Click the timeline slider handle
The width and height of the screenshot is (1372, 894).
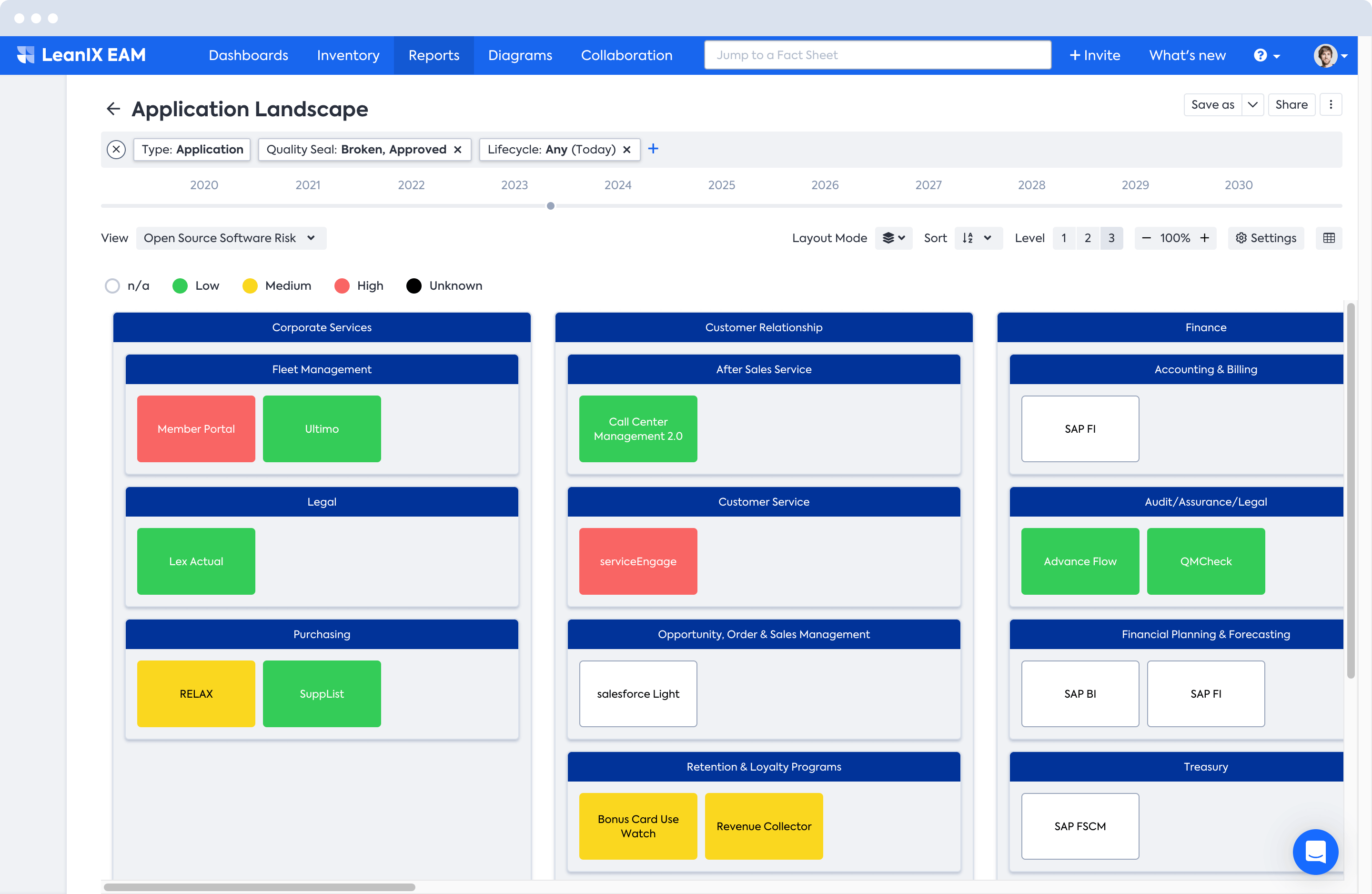551,206
